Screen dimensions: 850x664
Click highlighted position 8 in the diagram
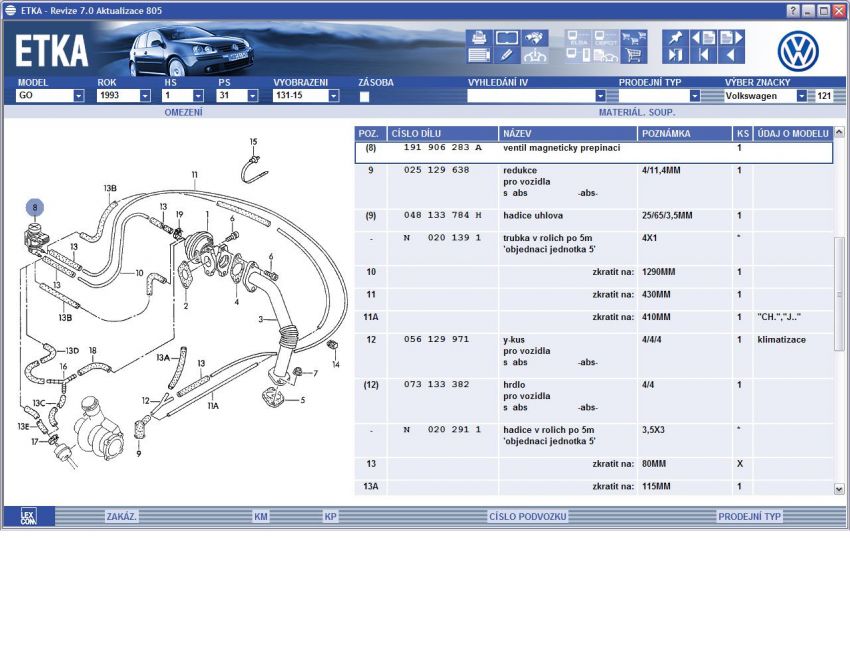pyautogui.click(x=35, y=207)
